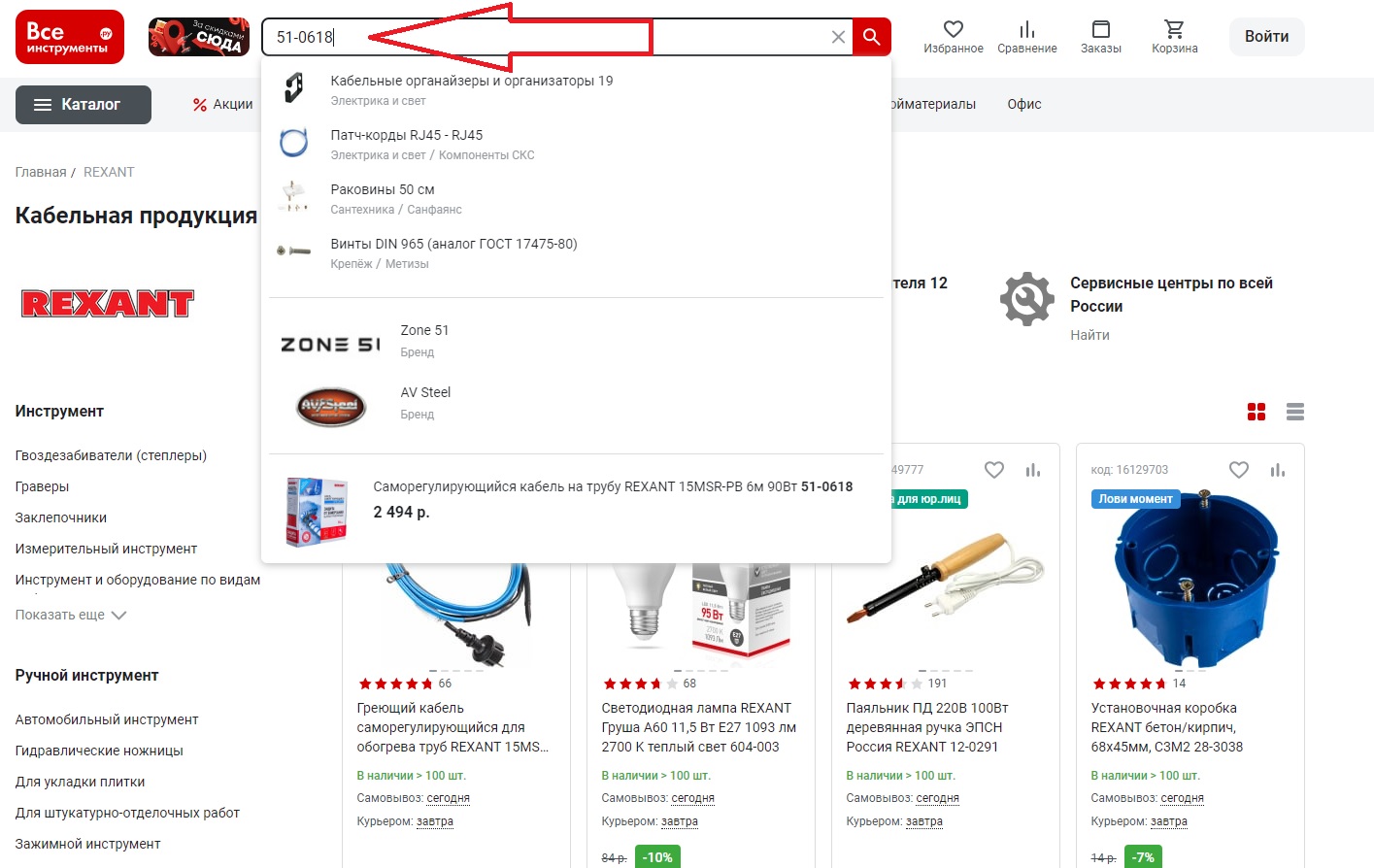Go to Акции promotions
This screenshot has width=1374, height=868.
point(222,105)
